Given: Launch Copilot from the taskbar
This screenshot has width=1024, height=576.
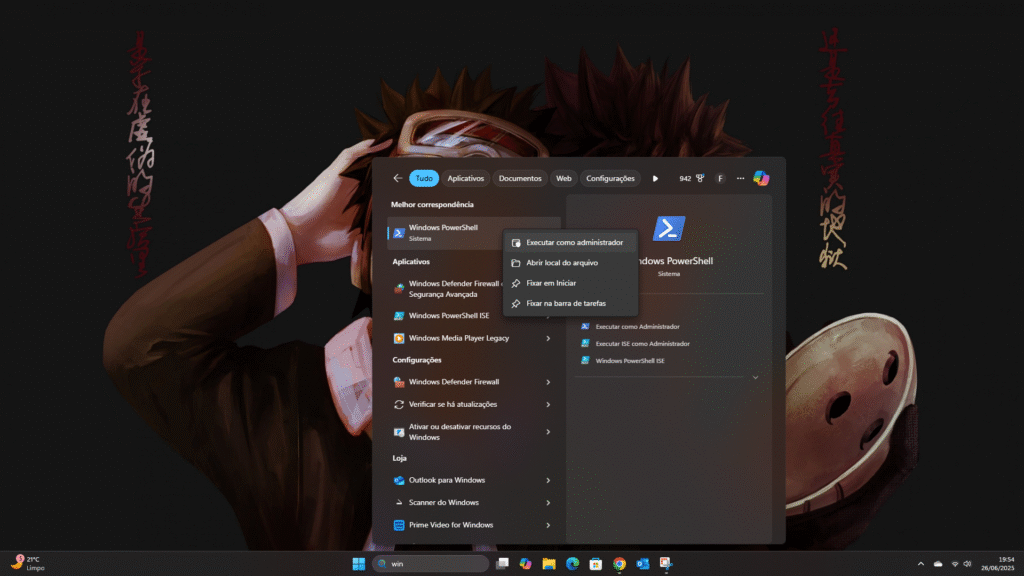Looking at the screenshot, I should 525,564.
